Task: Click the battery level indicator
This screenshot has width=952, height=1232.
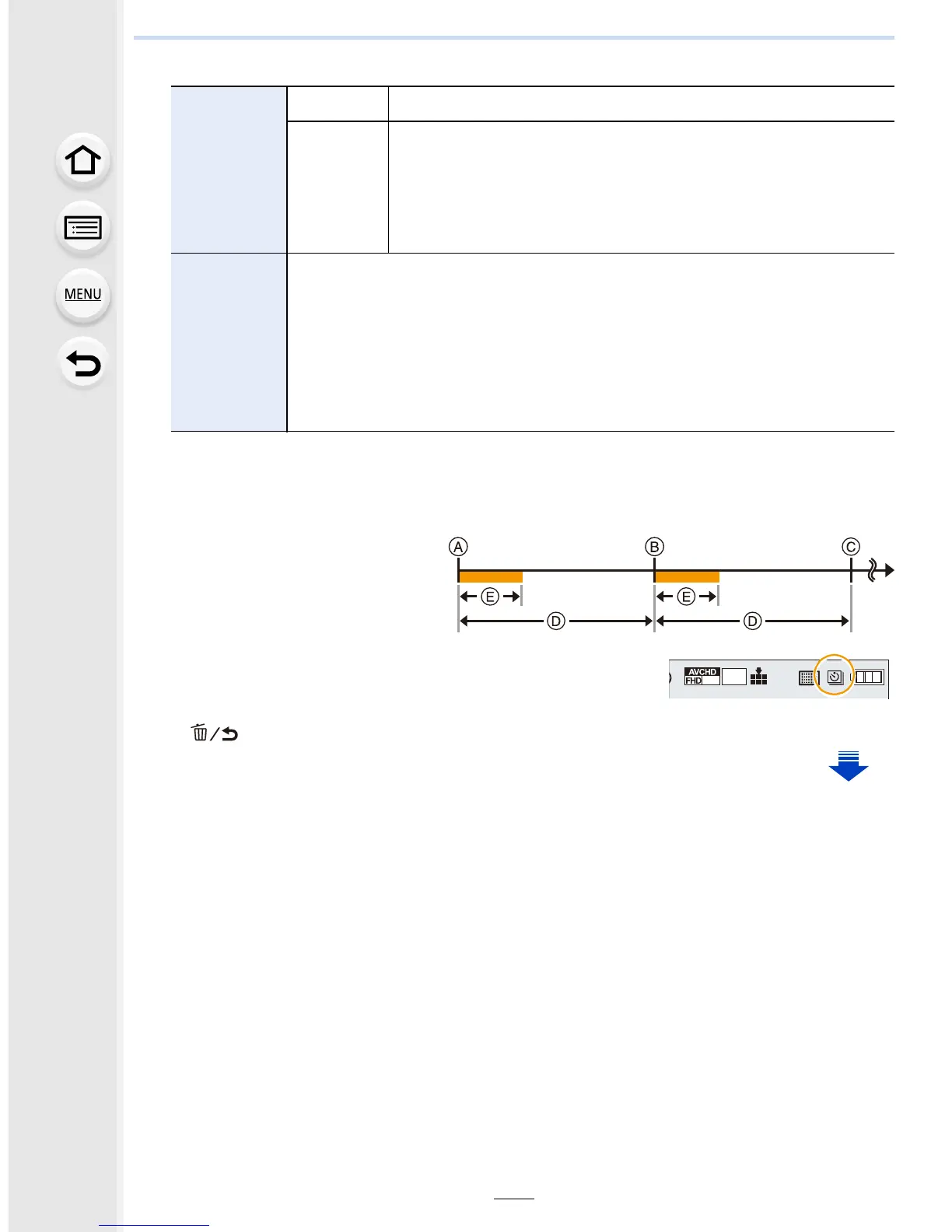Action: click(869, 677)
